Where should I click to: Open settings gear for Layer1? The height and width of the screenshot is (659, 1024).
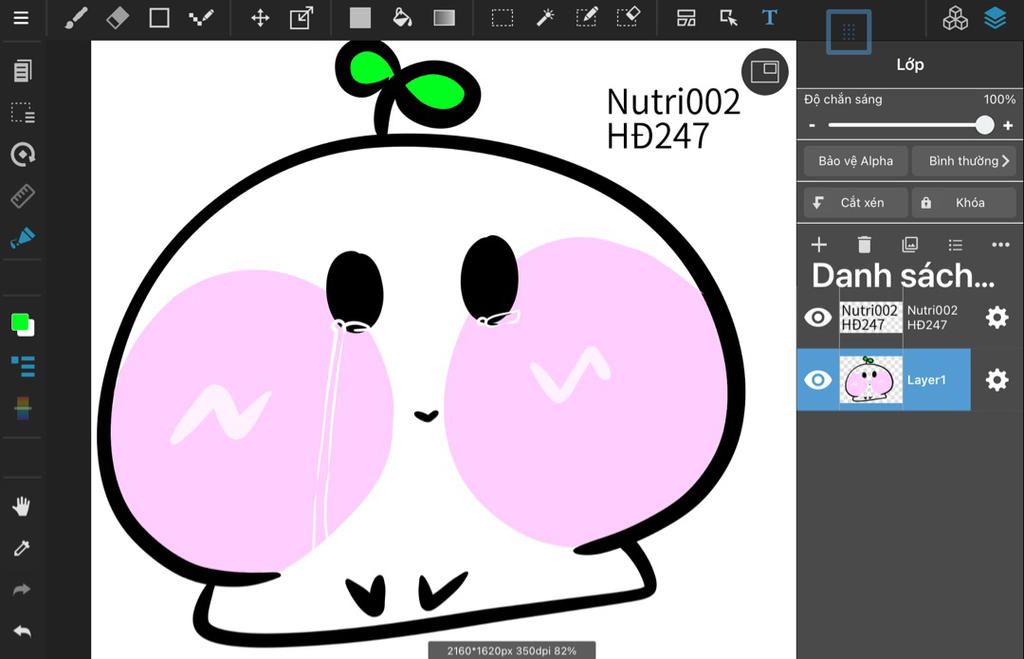pyautogui.click(x=997, y=380)
